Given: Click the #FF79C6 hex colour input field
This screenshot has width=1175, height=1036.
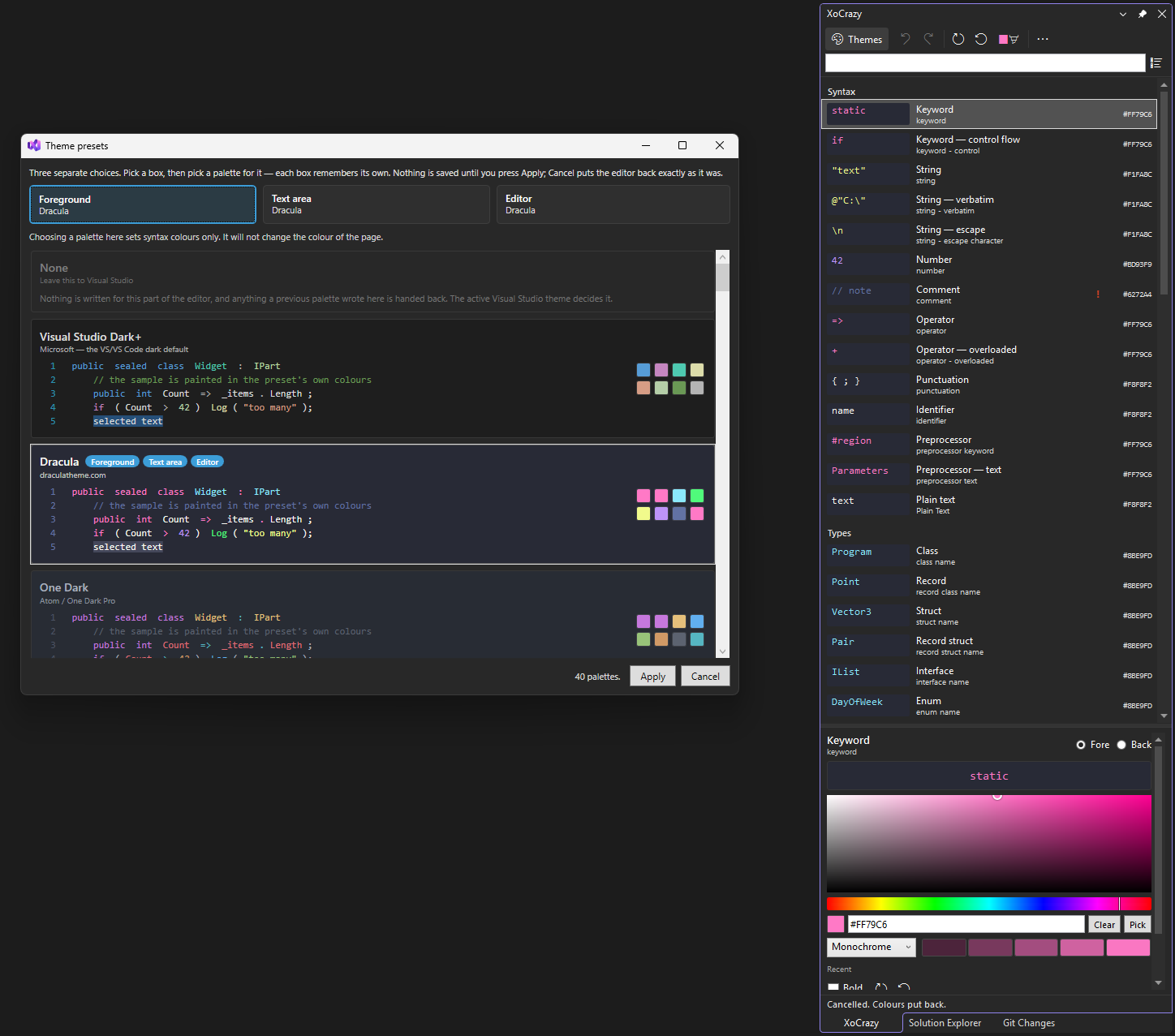Looking at the screenshot, I should 966,924.
